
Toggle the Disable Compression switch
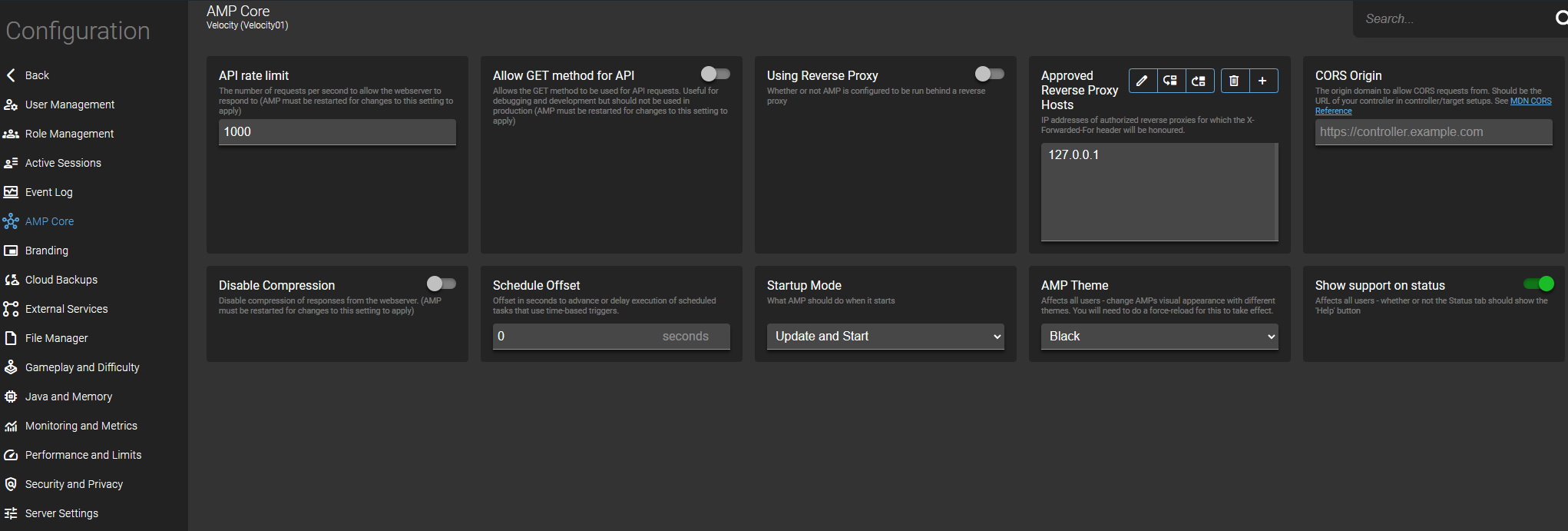[442, 284]
